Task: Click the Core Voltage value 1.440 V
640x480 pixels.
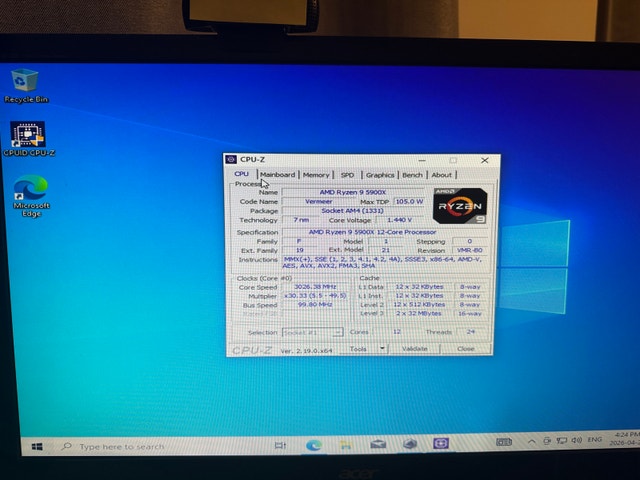Action: tap(399, 220)
